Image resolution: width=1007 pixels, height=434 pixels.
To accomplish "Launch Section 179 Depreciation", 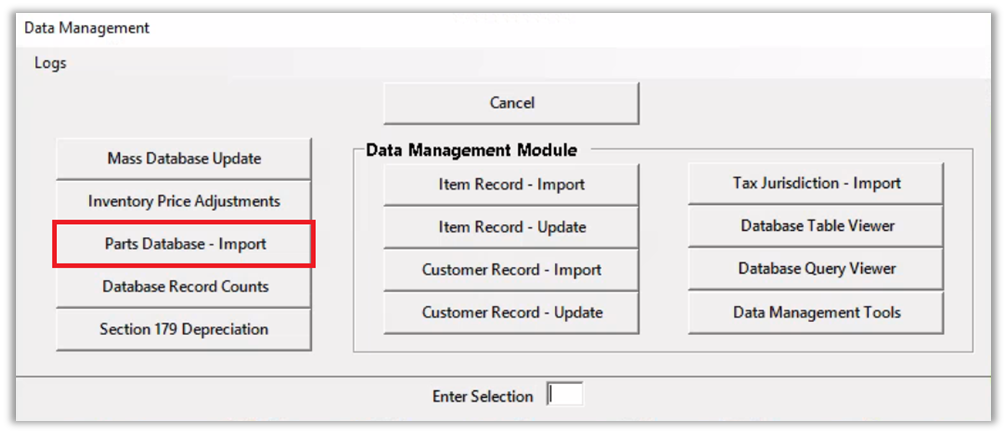I will 184,329.
